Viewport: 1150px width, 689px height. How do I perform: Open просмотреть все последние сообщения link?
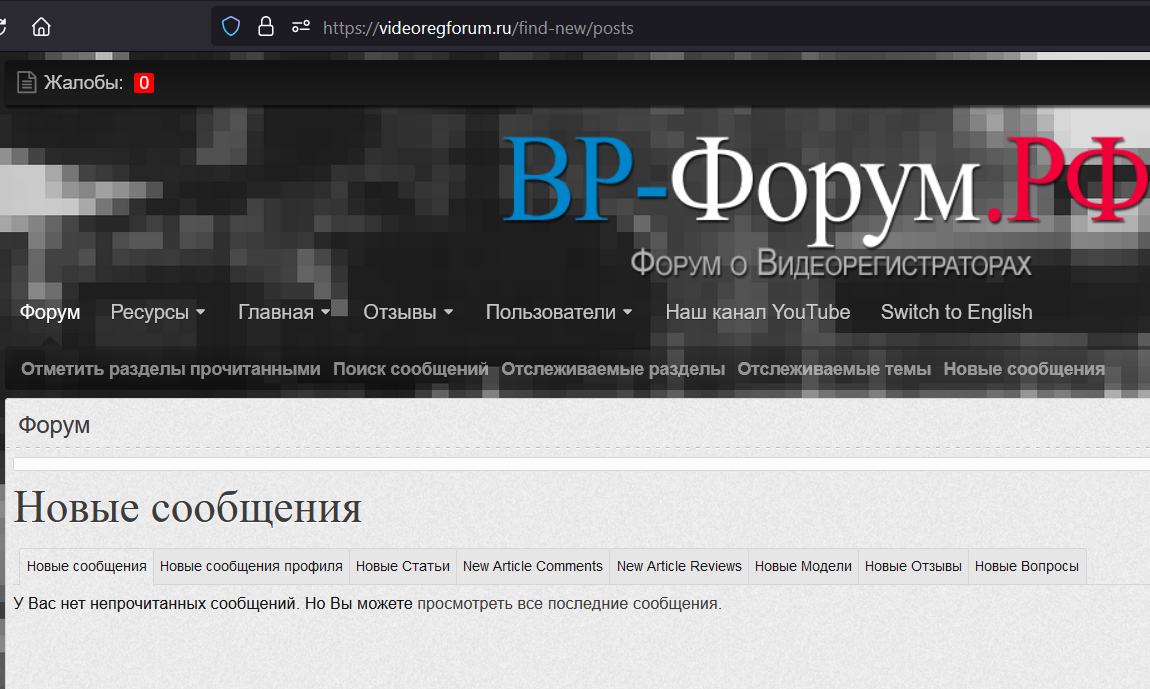[568, 604]
